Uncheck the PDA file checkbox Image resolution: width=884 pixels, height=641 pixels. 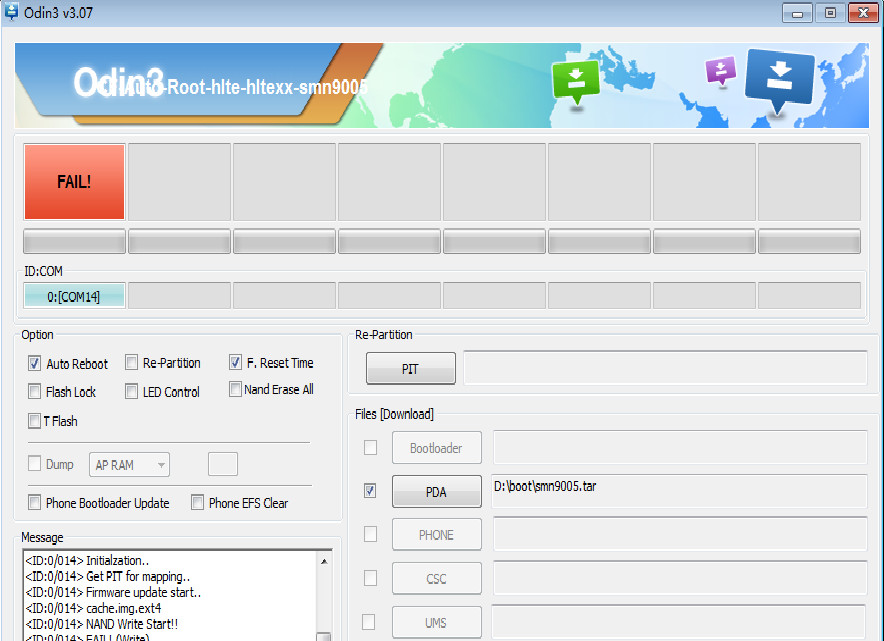(370, 490)
